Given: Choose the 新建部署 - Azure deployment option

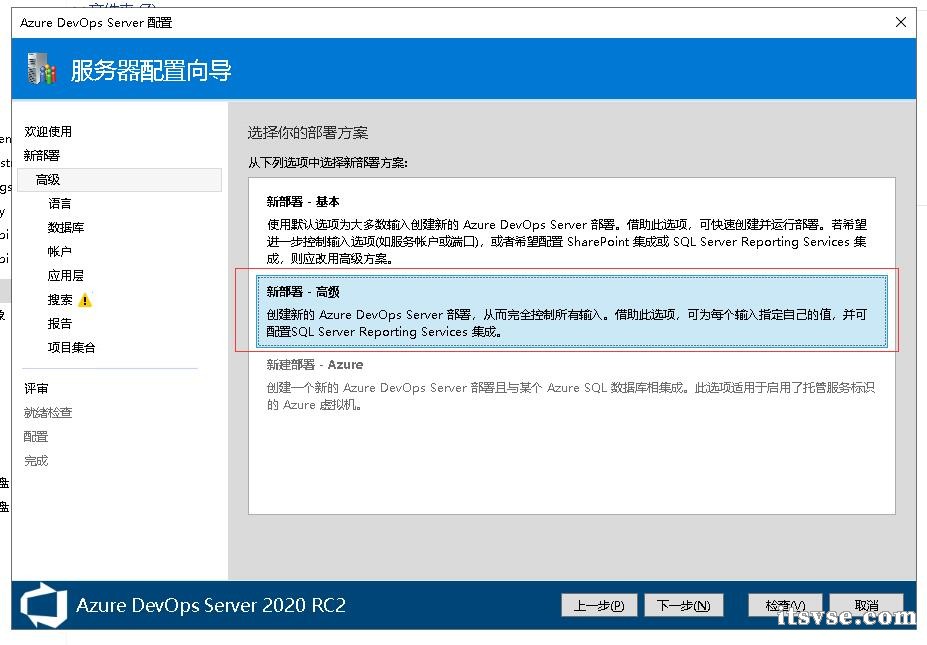Looking at the screenshot, I should [x=572, y=384].
